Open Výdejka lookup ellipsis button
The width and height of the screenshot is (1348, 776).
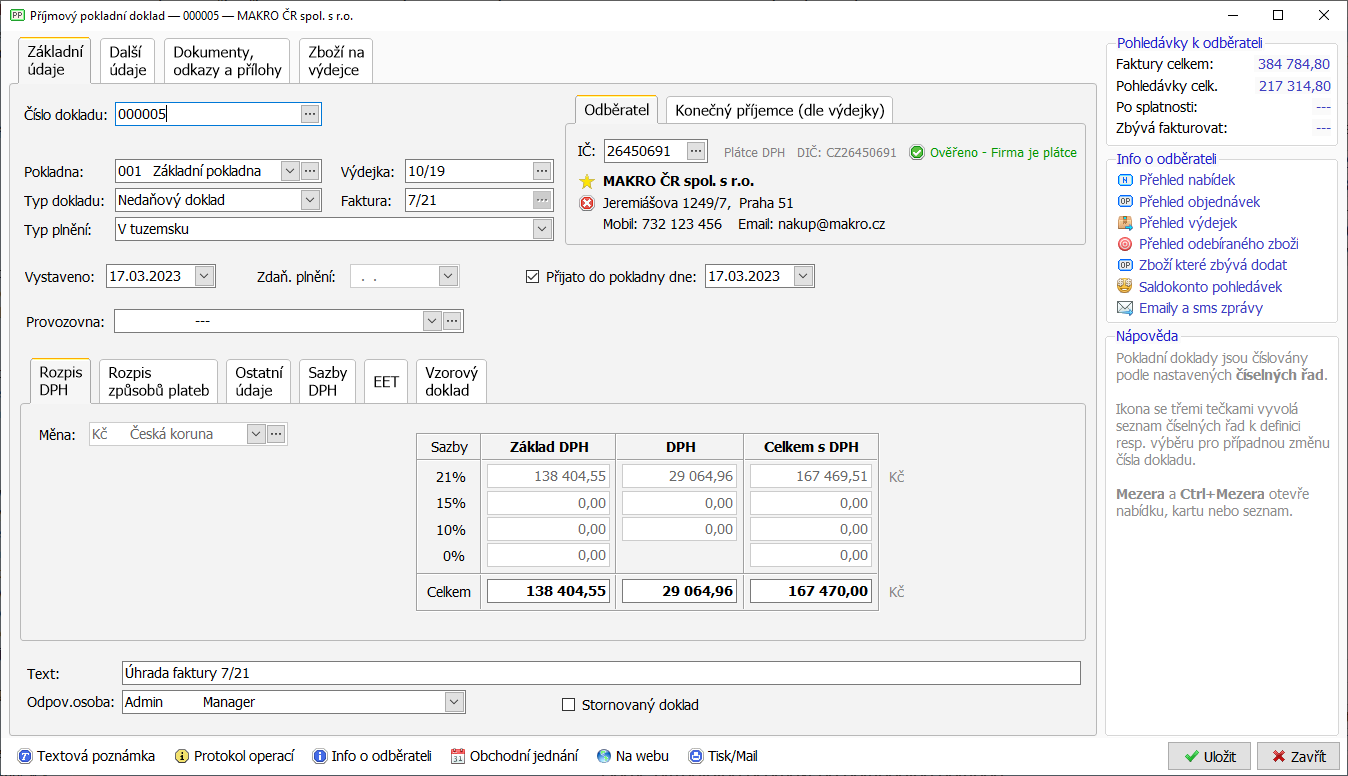pos(542,171)
